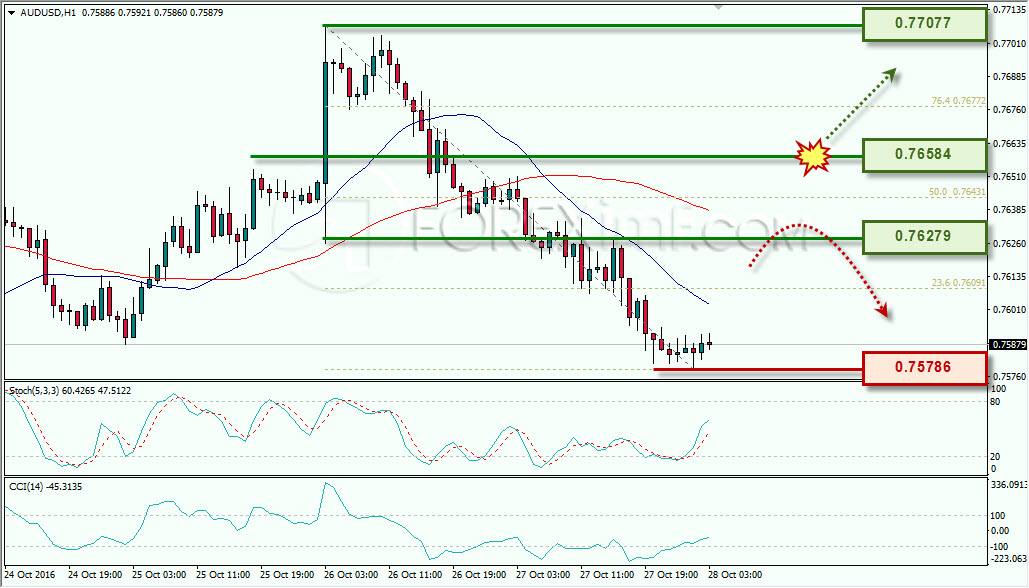Click price axis value 0.76385
Image resolution: width=1029 pixels, height=588 pixels.
point(1009,209)
